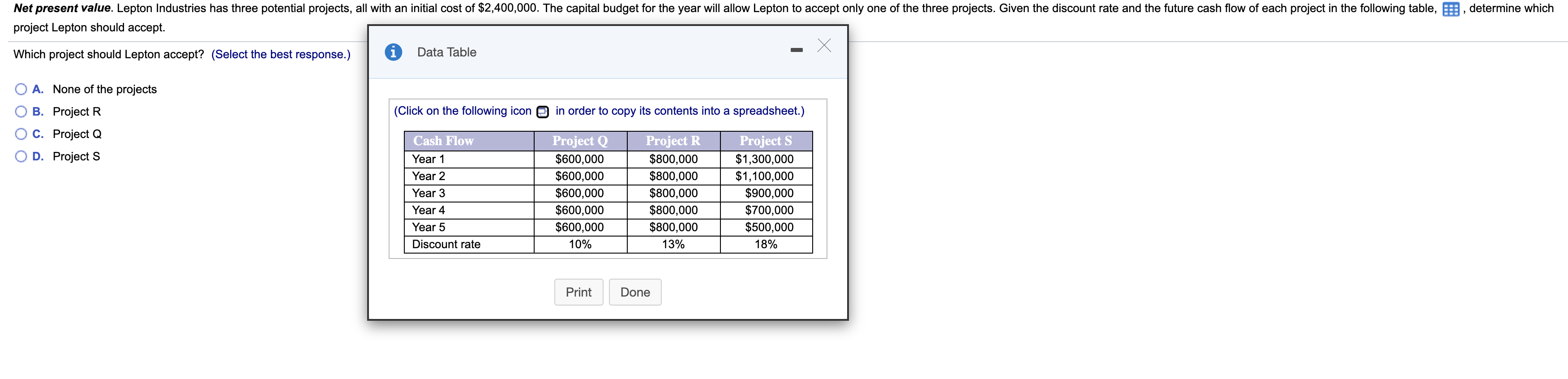Click the Project S column header
This screenshot has width=1568, height=379.
[x=766, y=141]
